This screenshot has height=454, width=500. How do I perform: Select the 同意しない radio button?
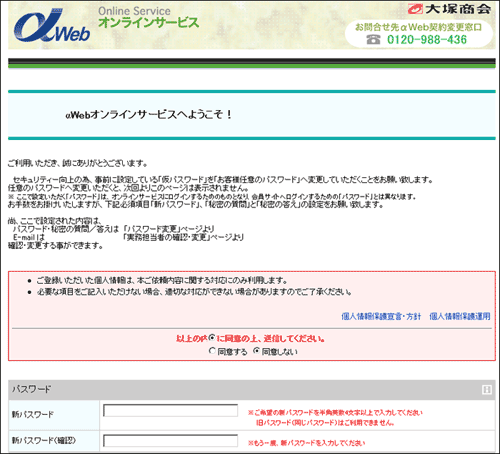pyautogui.click(x=256, y=351)
